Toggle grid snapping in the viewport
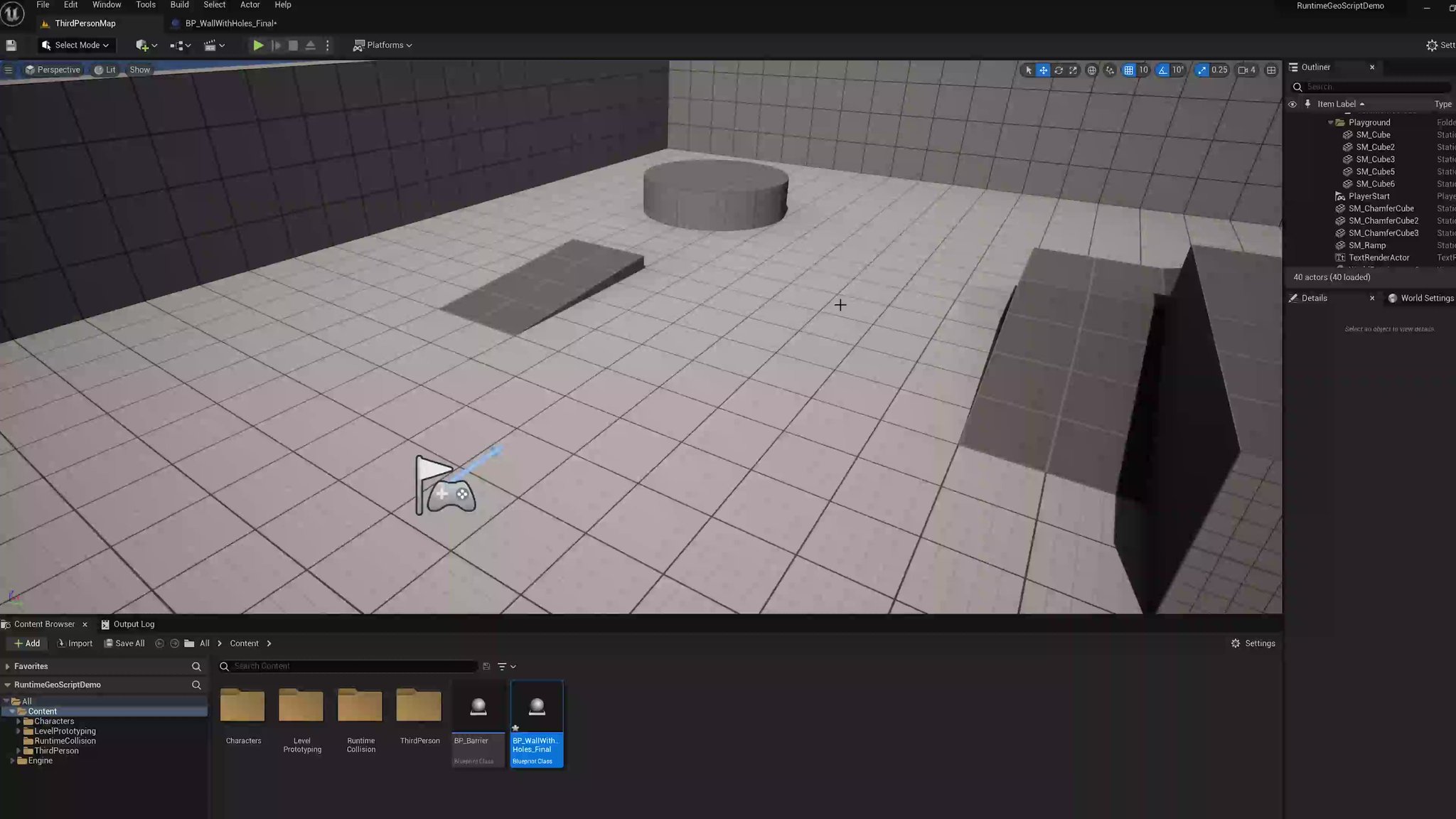 [x=1128, y=70]
